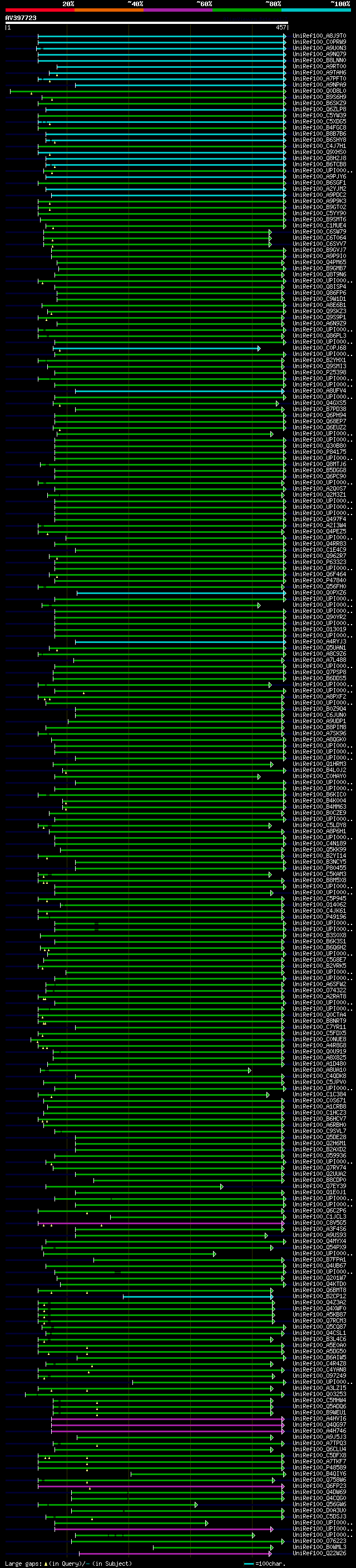Click the UniRef100_Q0D8L0 label

point(319,91)
